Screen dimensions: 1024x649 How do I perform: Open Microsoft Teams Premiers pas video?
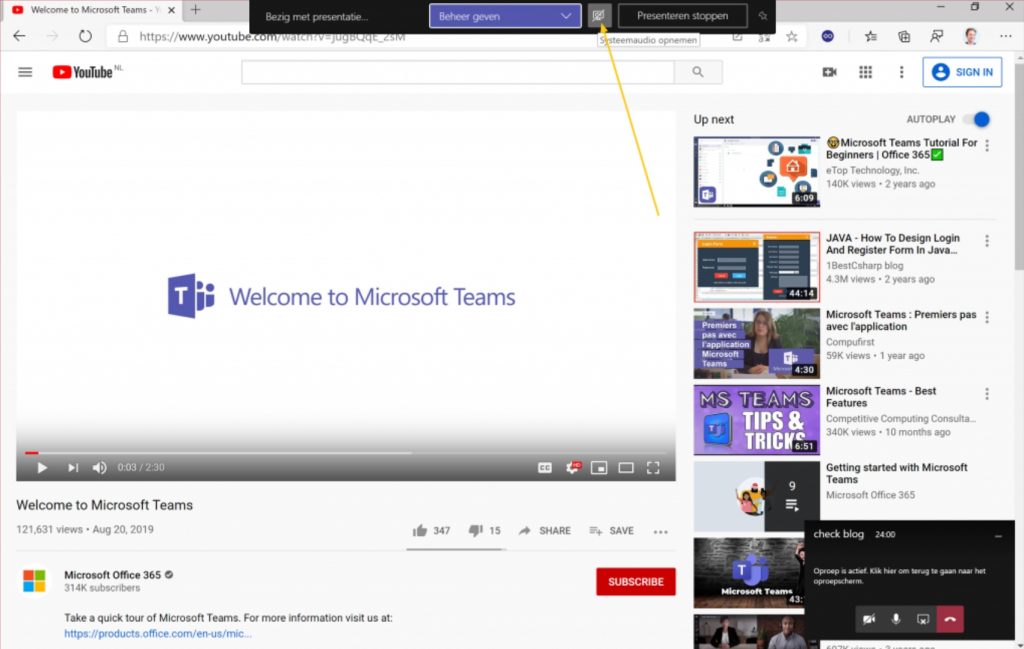click(756, 343)
